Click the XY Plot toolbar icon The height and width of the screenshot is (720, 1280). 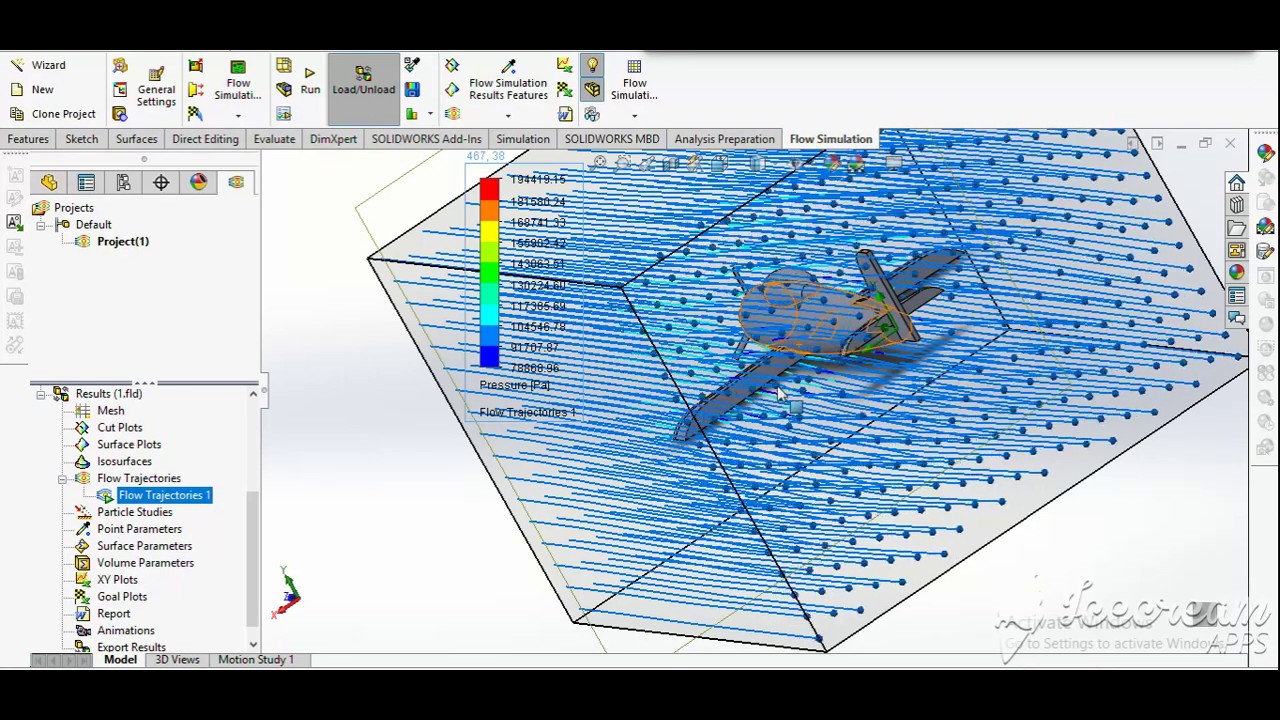565,65
